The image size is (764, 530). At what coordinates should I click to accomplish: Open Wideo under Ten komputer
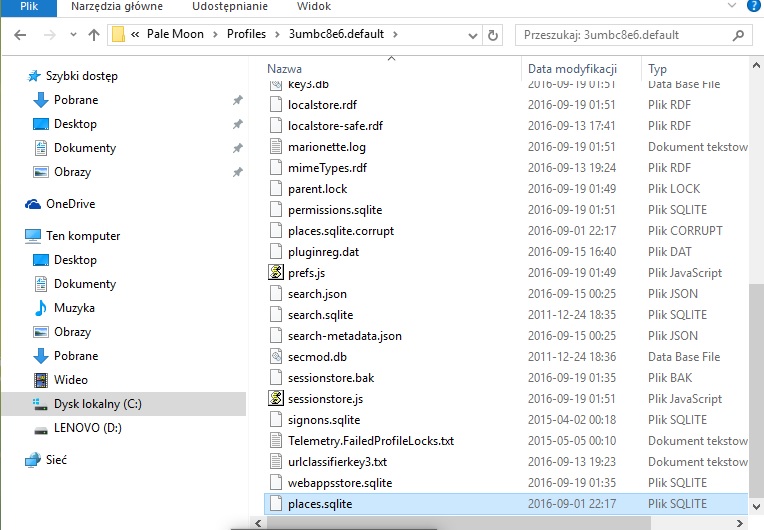[x=71, y=379]
